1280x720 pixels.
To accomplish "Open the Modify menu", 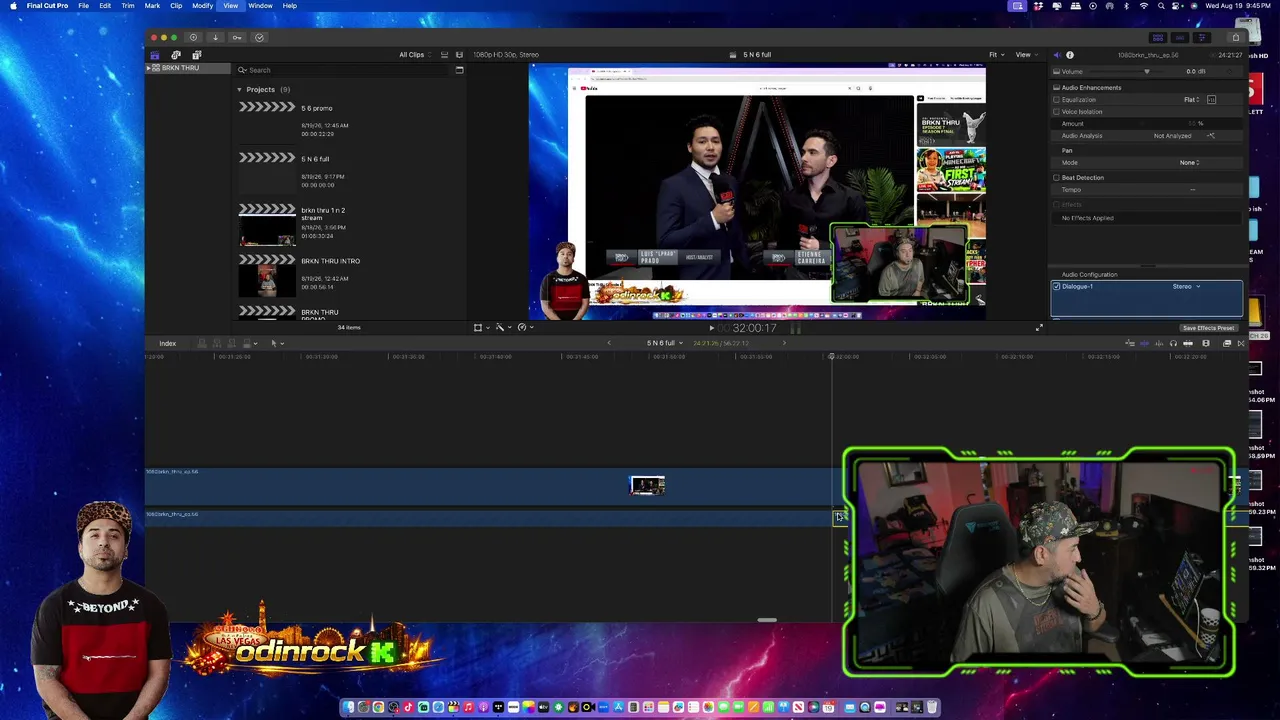I will [x=202, y=6].
